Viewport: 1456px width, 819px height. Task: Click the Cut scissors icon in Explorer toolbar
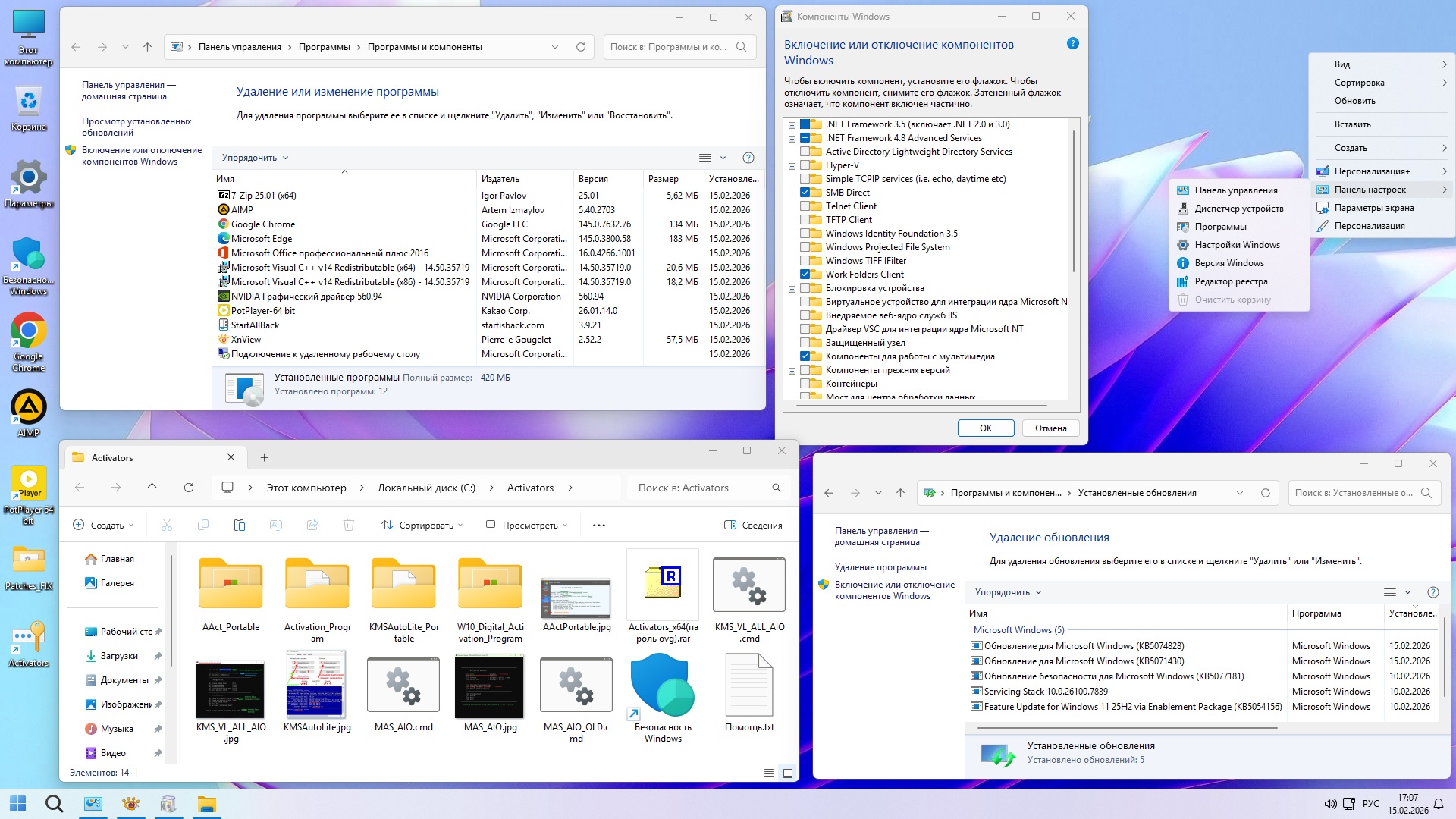click(167, 525)
